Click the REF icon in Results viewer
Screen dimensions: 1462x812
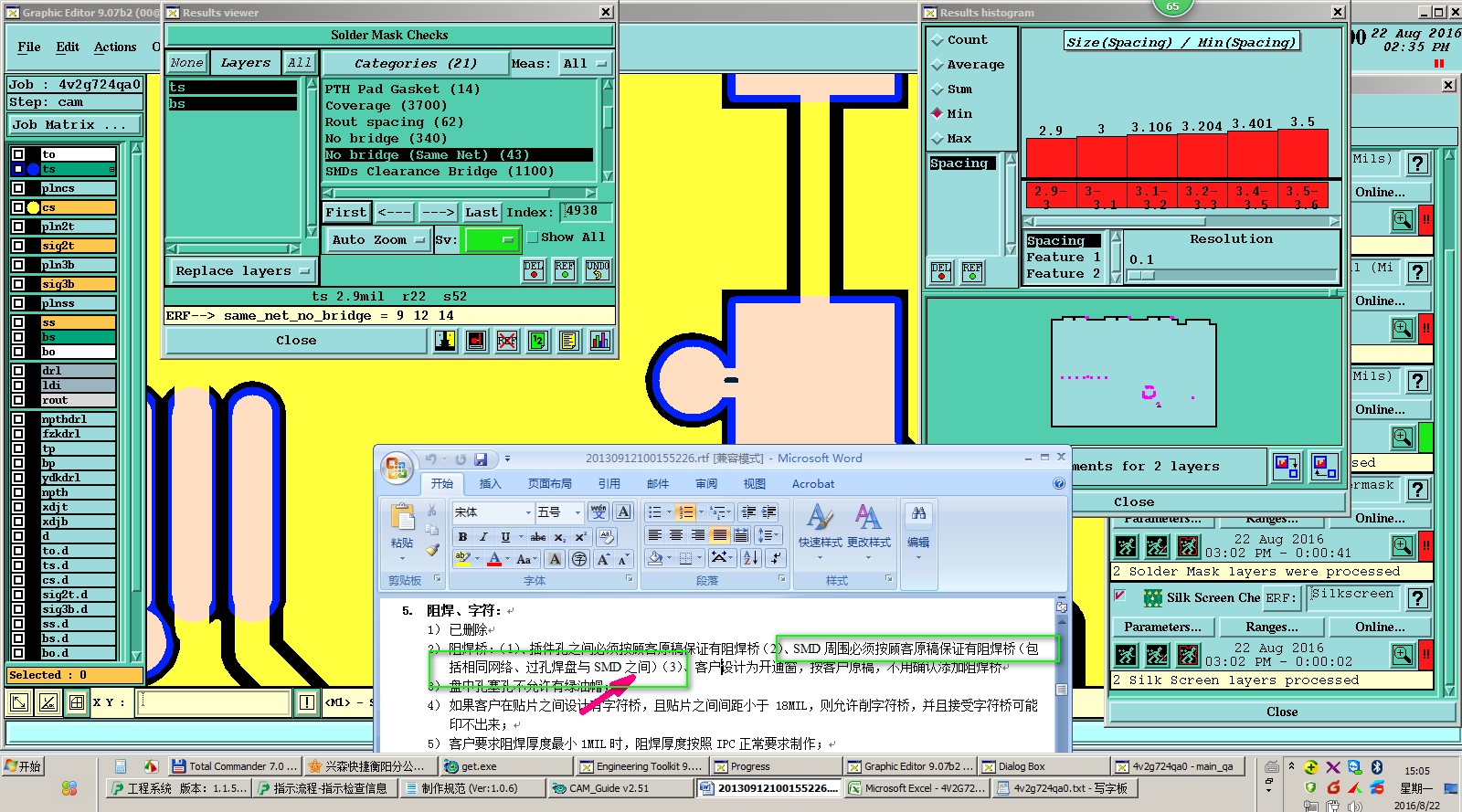[x=565, y=269]
